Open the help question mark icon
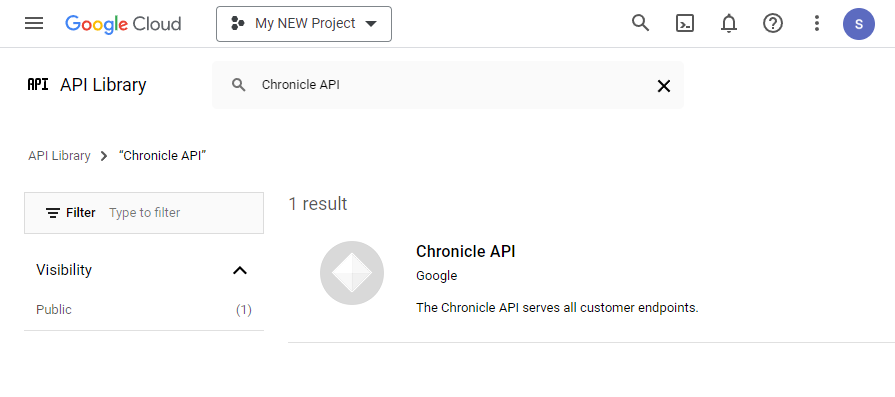Image resolution: width=895 pixels, height=397 pixels. coord(773,23)
